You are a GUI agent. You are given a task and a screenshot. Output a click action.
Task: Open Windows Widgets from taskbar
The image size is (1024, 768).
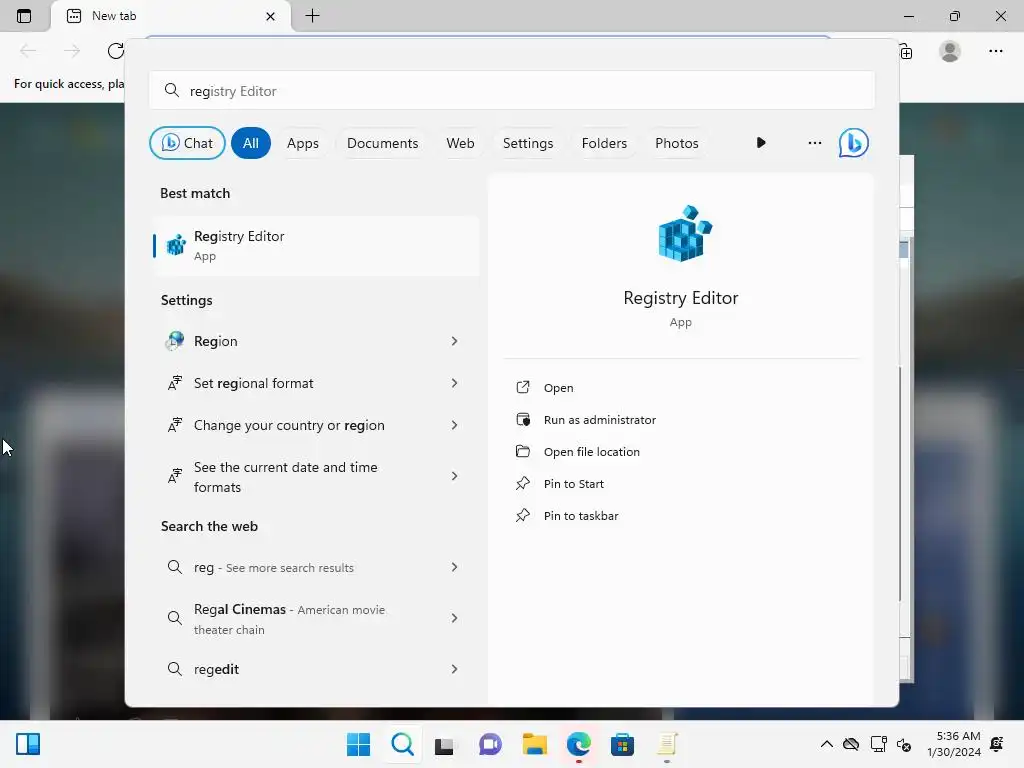click(28, 744)
